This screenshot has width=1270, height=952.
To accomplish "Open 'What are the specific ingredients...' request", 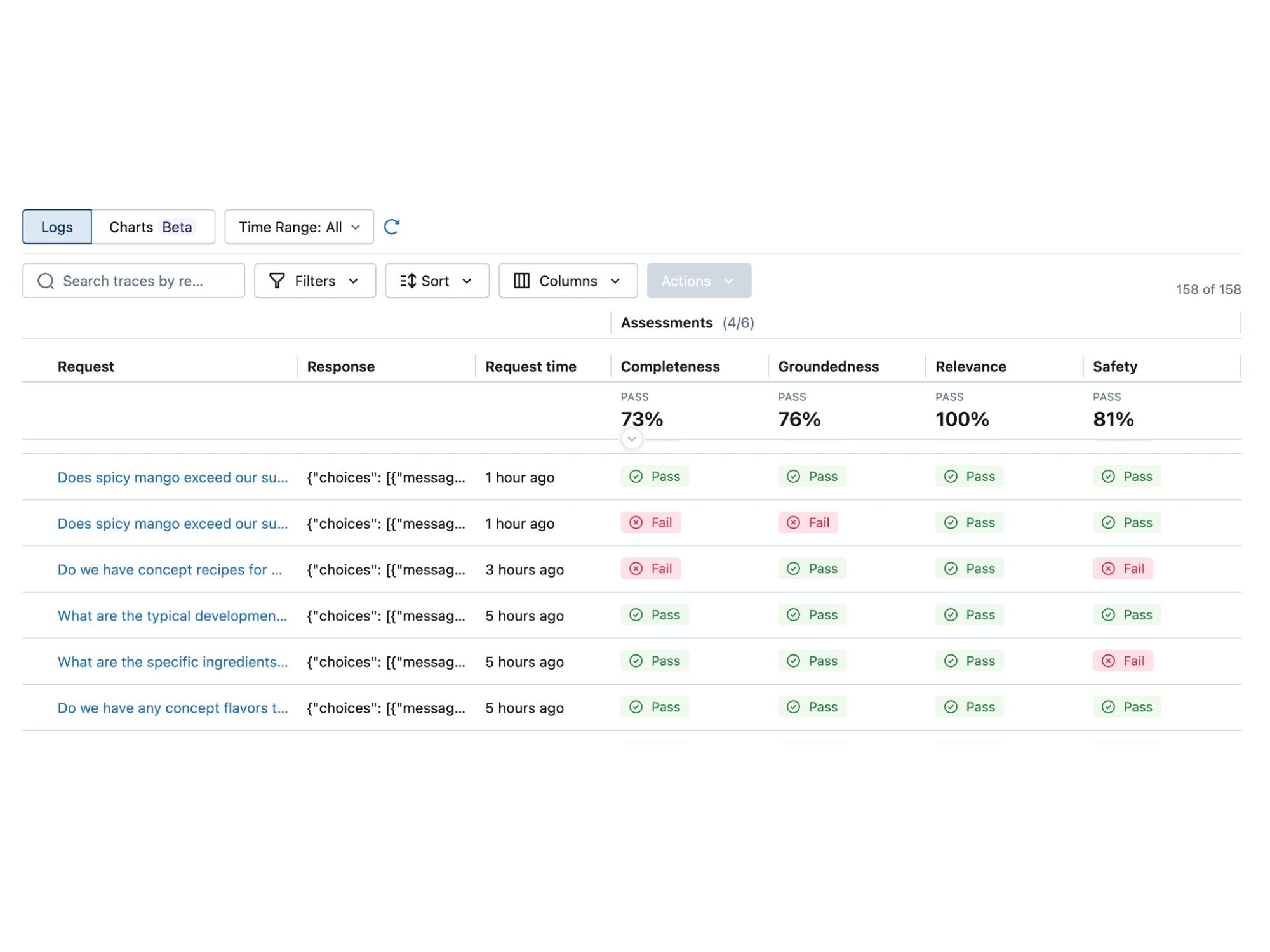I will click(173, 662).
